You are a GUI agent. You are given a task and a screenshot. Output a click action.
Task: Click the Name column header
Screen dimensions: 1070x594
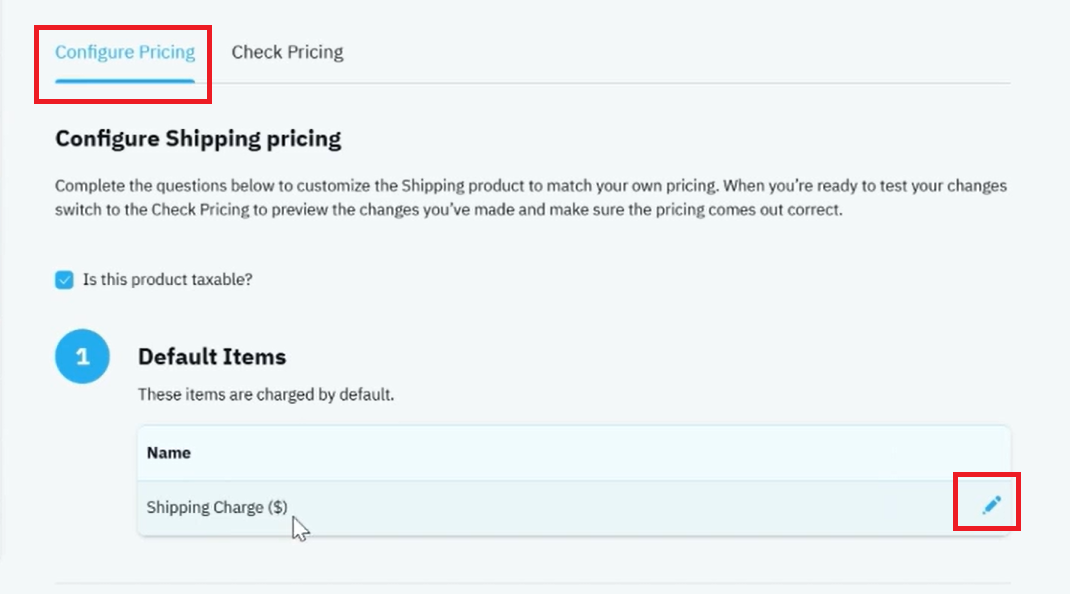point(169,453)
